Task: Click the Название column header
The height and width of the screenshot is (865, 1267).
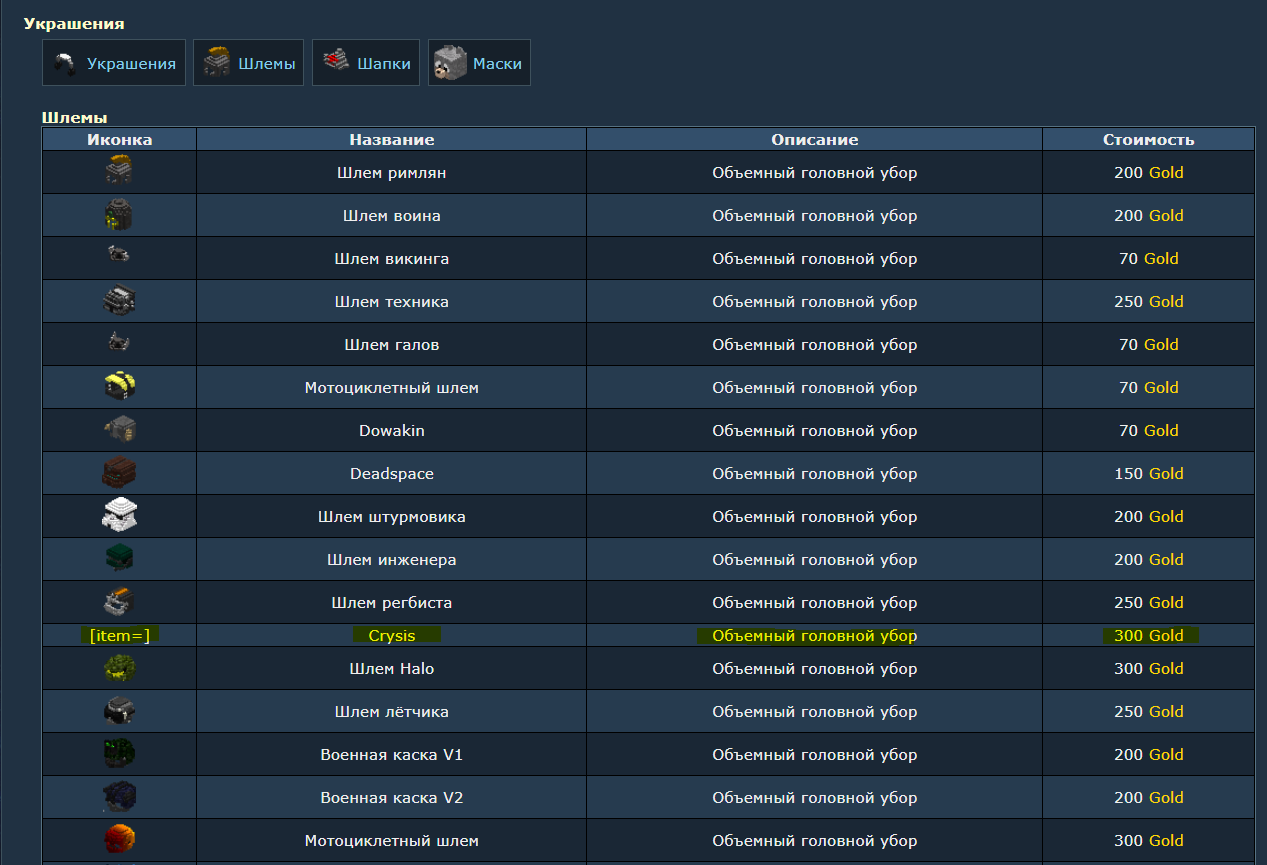Action: (391, 140)
